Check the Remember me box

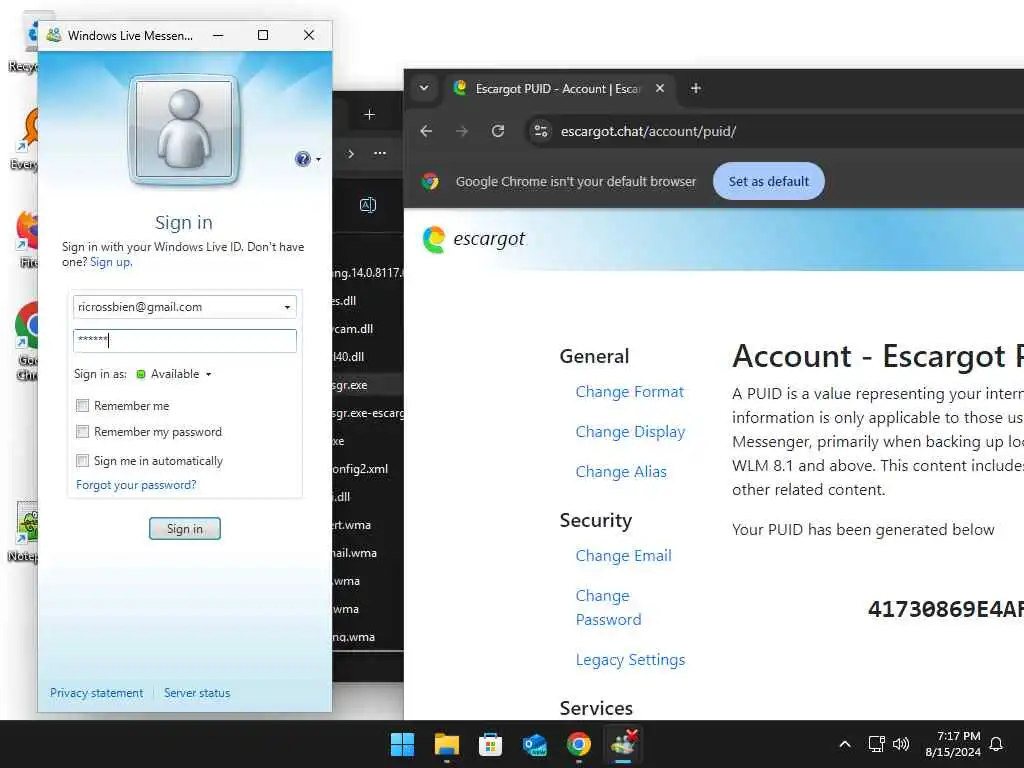tap(82, 406)
